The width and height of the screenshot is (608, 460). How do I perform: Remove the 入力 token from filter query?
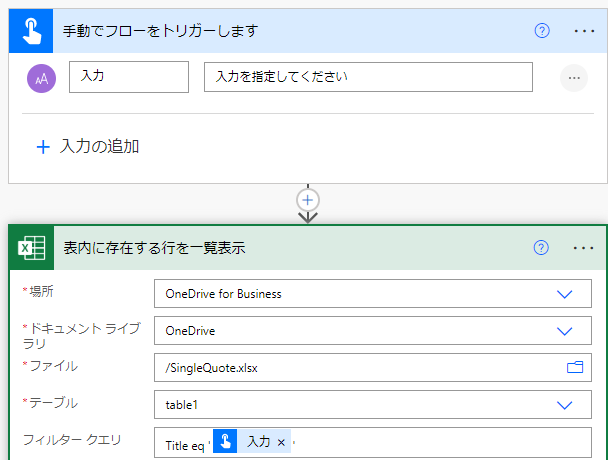[x=282, y=442]
